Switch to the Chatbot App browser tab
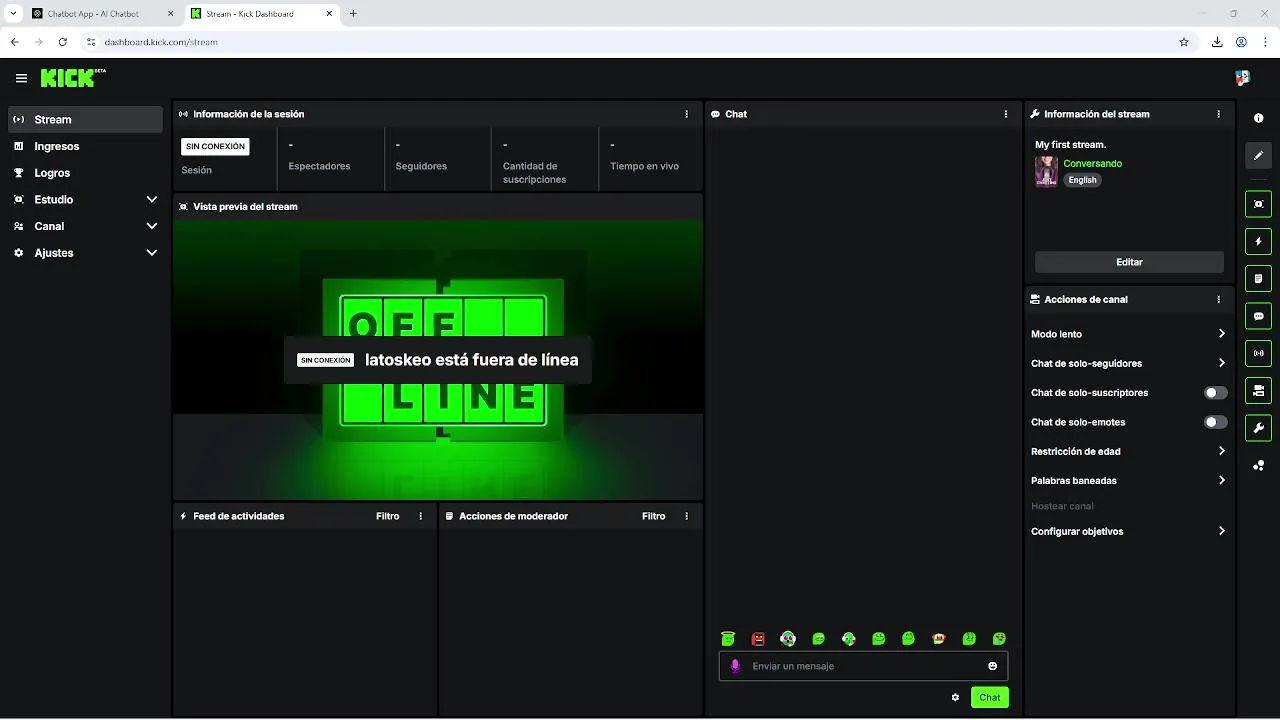Viewport: 1280px width, 720px height. point(102,14)
